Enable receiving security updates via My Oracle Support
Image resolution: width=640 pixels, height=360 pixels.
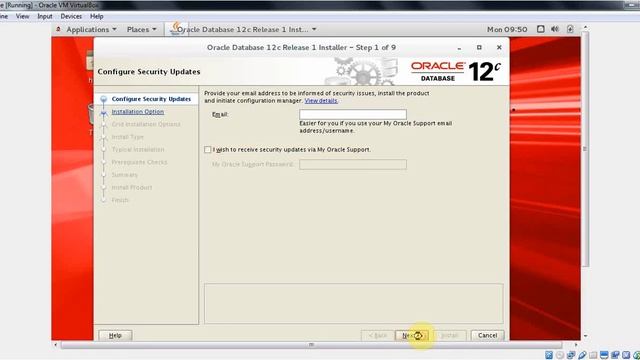[x=207, y=149]
